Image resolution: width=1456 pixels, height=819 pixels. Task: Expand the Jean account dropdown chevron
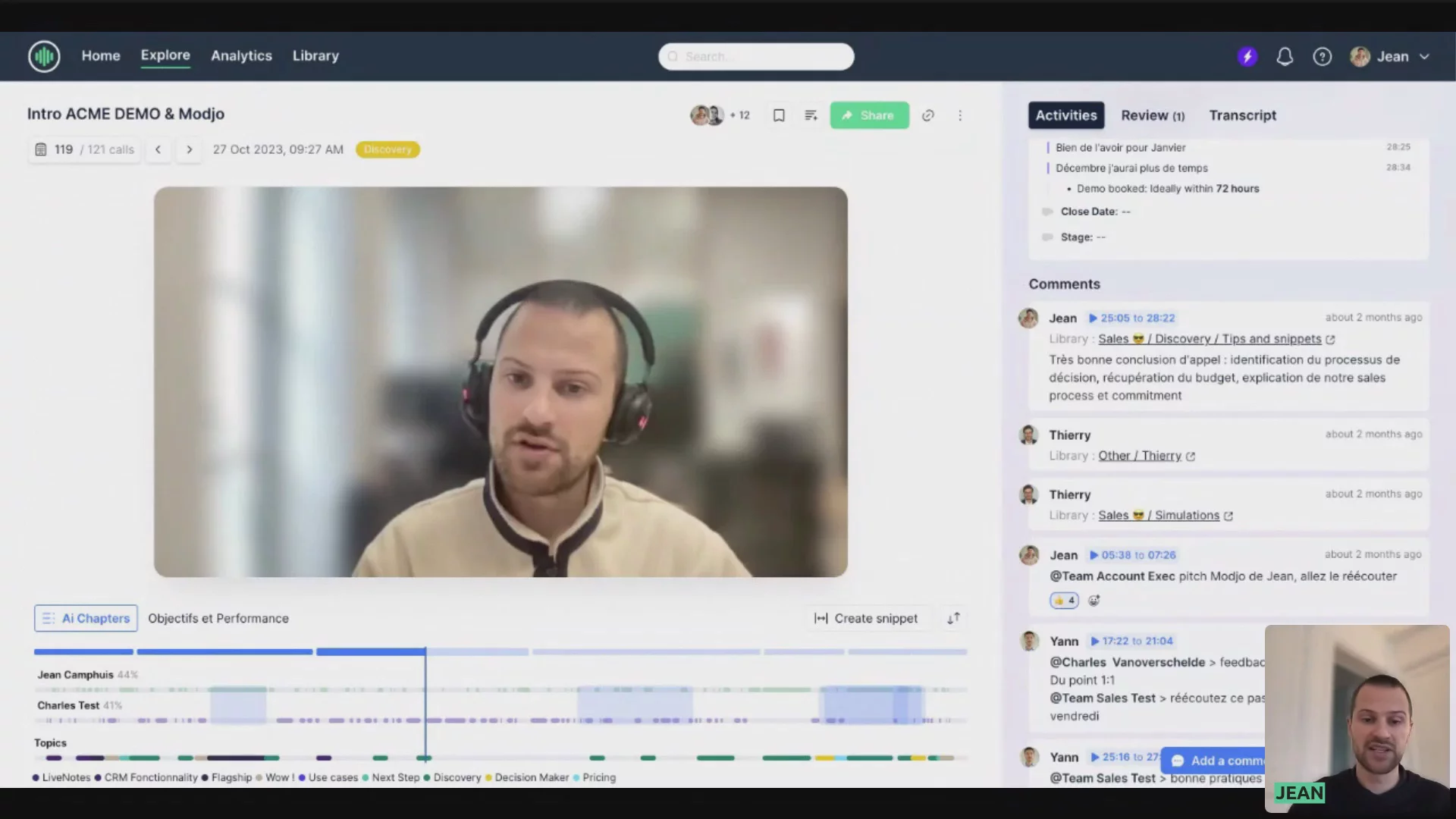pos(1424,57)
